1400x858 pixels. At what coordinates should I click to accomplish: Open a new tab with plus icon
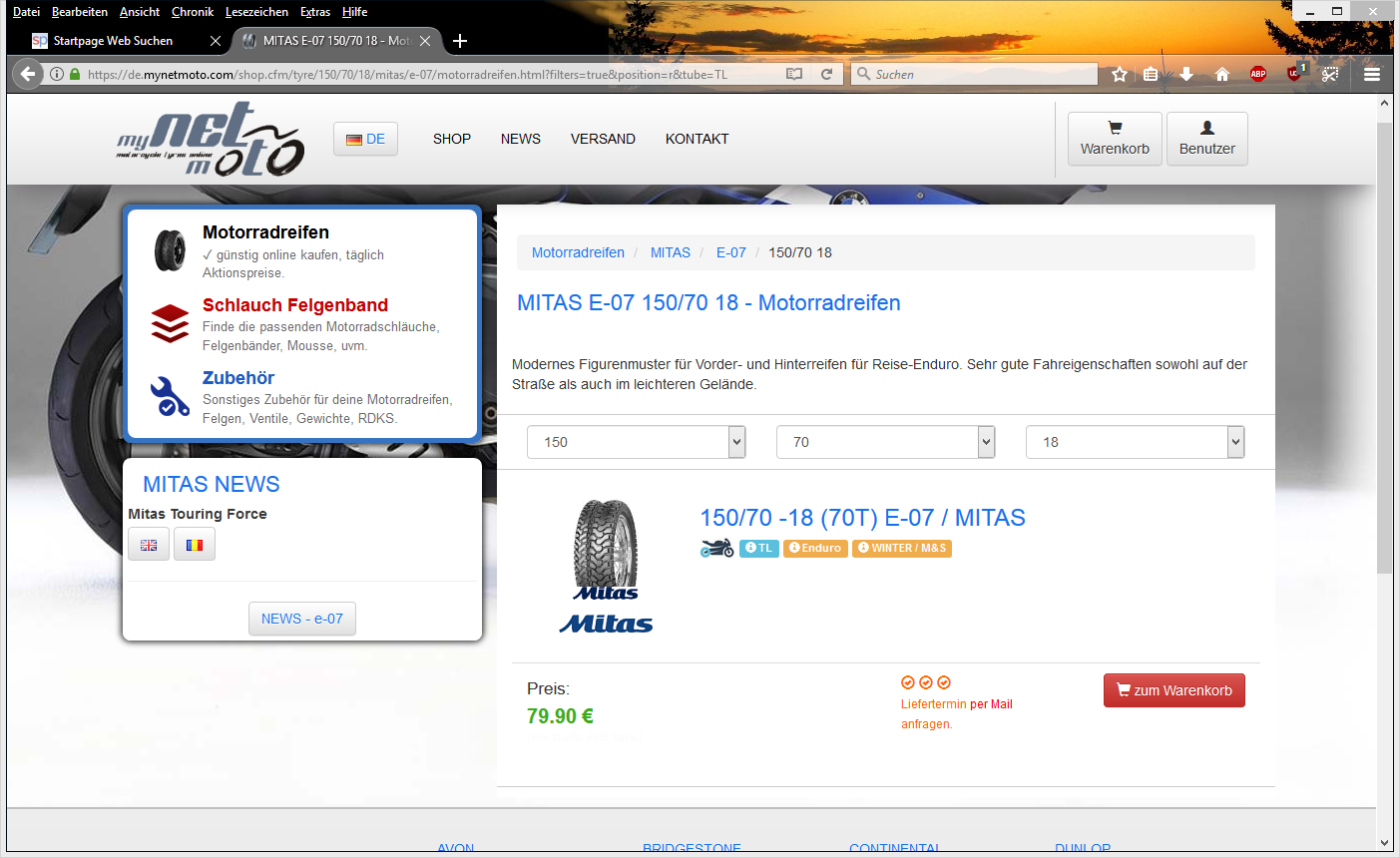(460, 41)
